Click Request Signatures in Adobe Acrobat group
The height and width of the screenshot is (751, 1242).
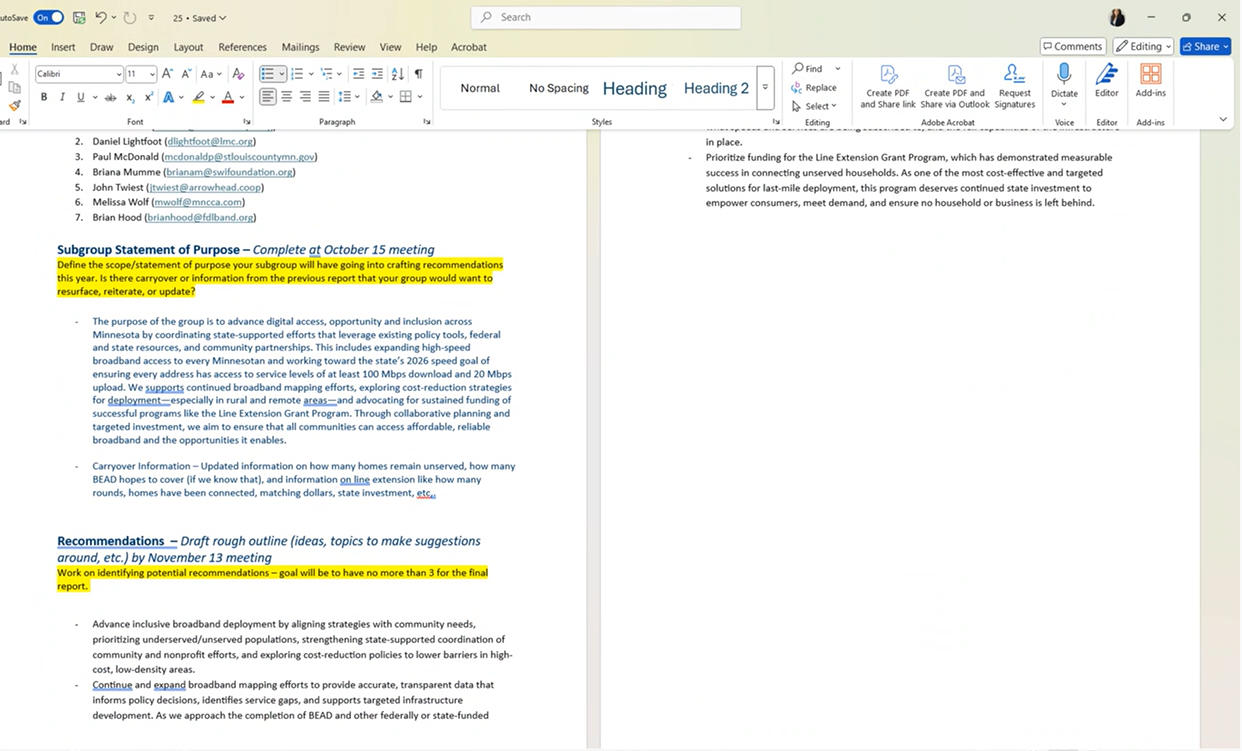coord(1014,85)
